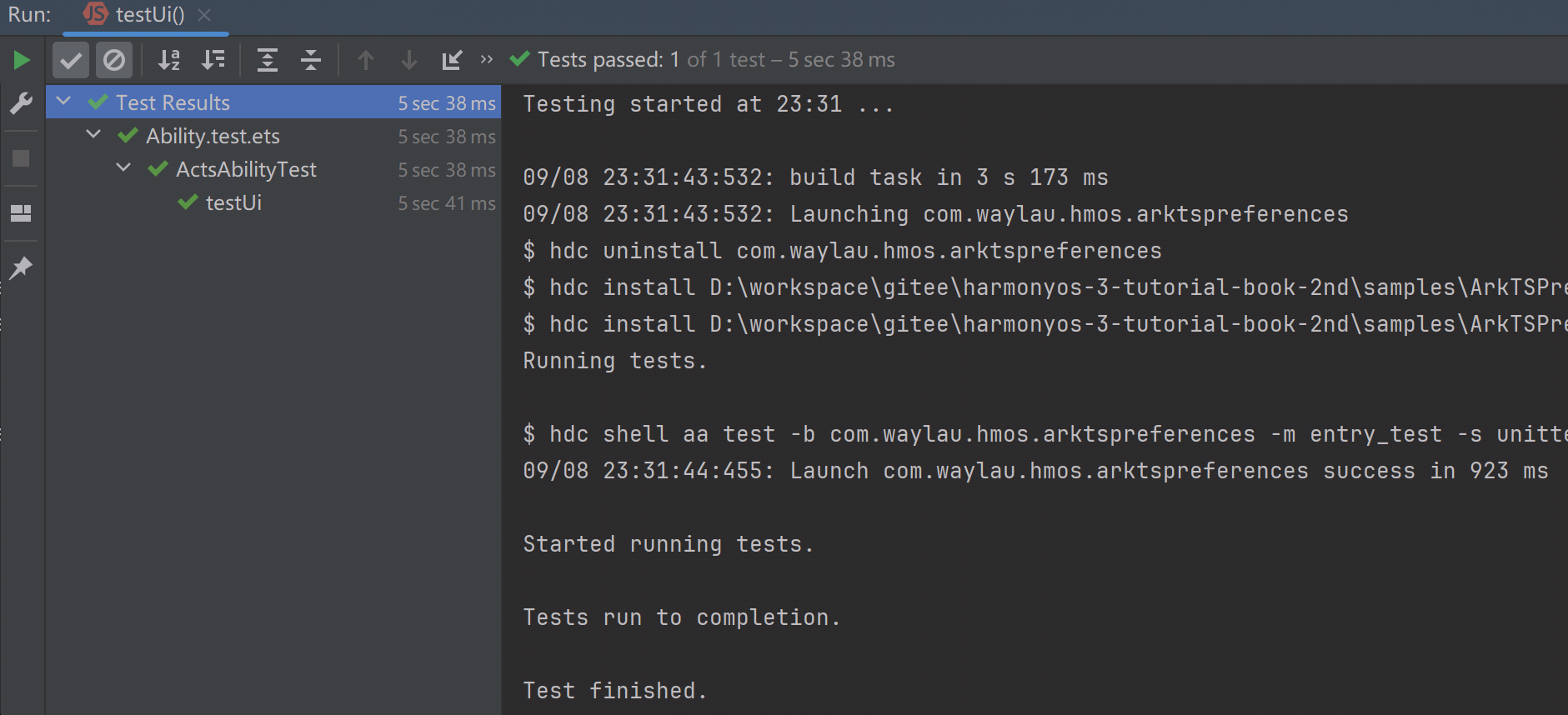Image resolution: width=1568 pixels, height=715 pixels.
Task: Collapse the ActsAbilityTest suite node
Action: [123, 168]
